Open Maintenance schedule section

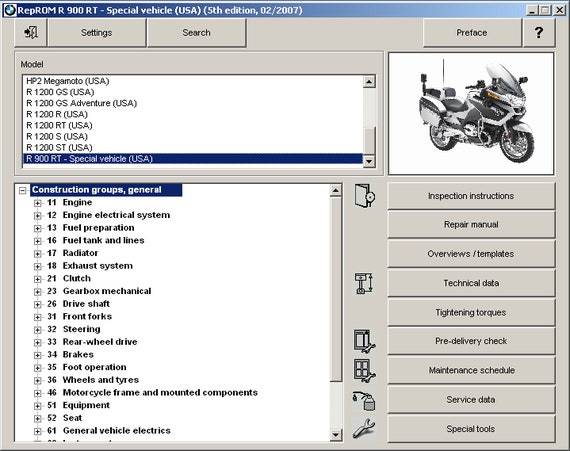click(x=471, y=370)
